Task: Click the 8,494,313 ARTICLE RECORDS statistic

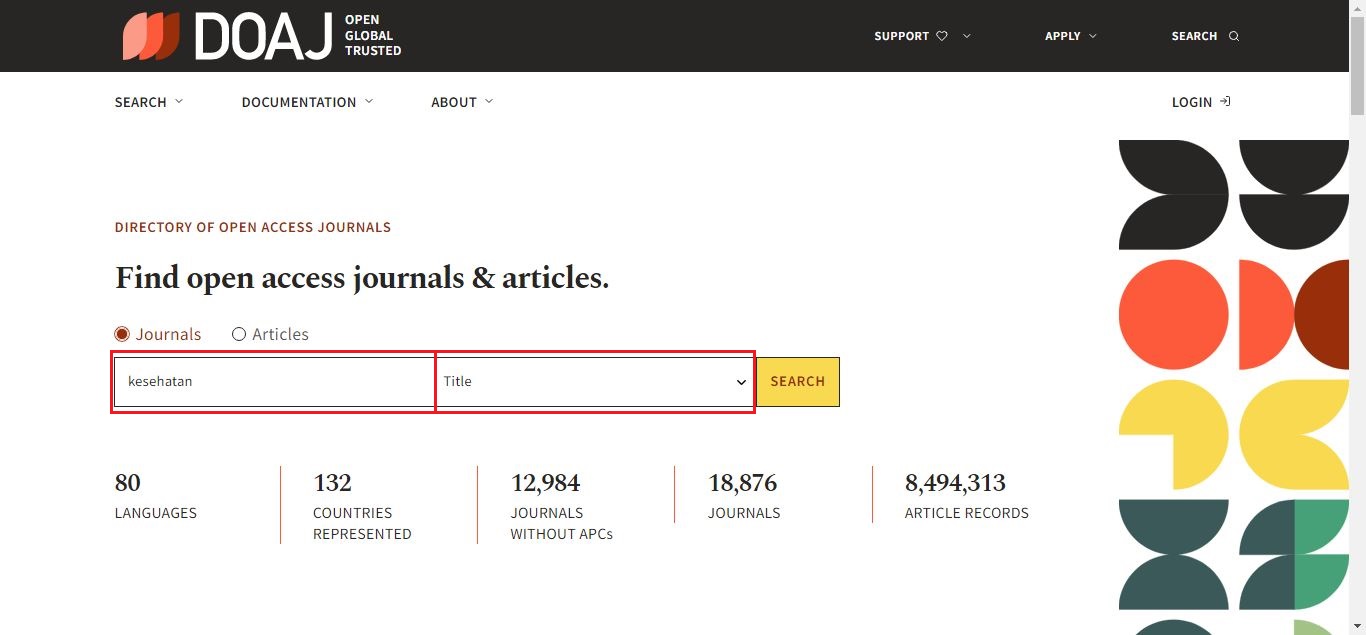Action: (966, 496)
